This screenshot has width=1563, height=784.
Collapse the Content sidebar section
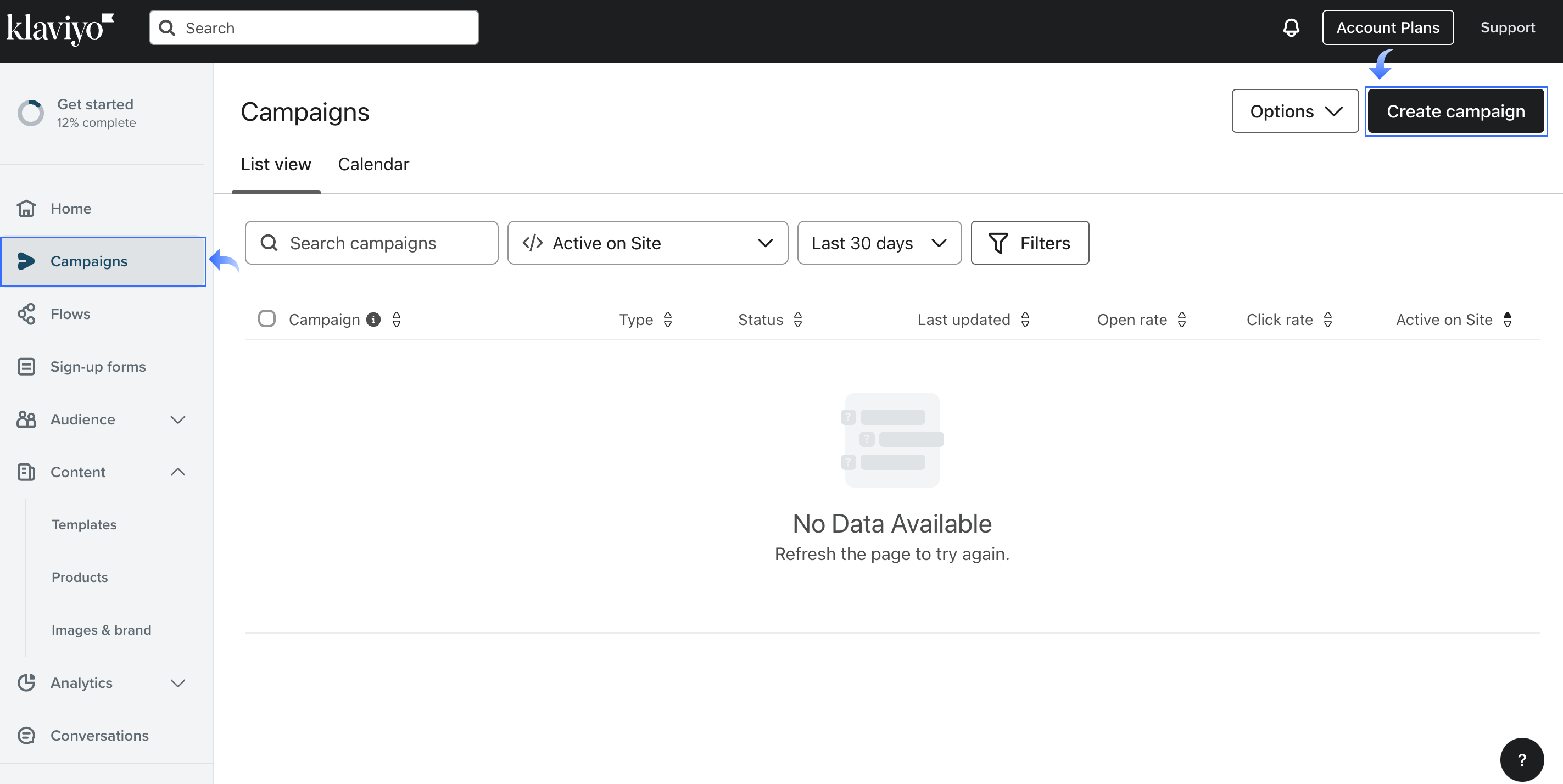pyautogui.click(x=178, y=472)
